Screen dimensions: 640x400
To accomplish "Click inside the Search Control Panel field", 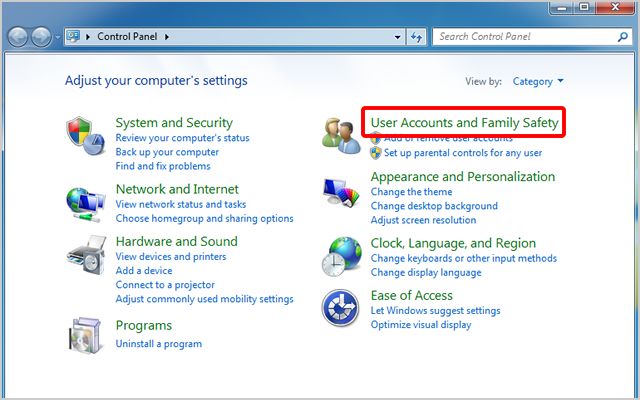I will click(x=520, y=37).
